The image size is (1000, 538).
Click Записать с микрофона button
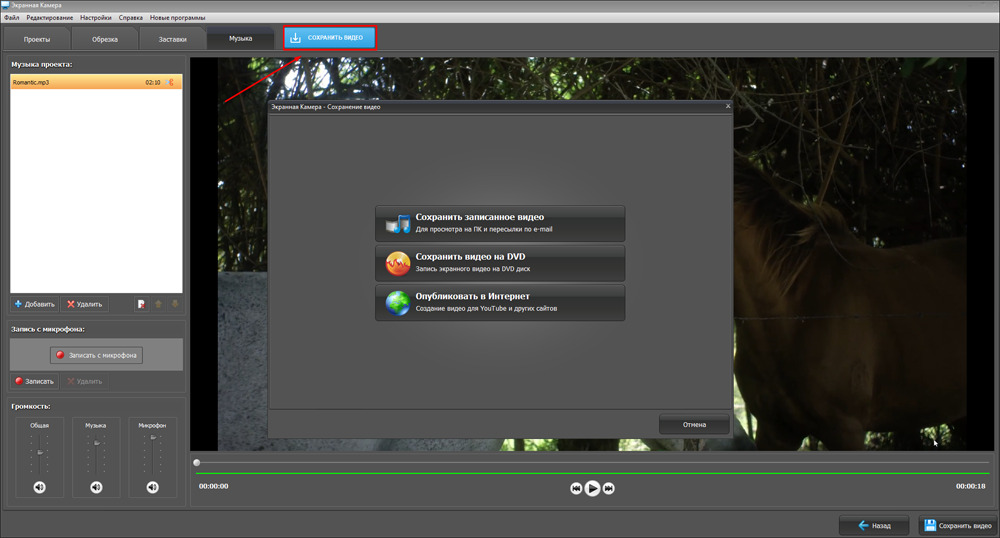tap(96, 355)
